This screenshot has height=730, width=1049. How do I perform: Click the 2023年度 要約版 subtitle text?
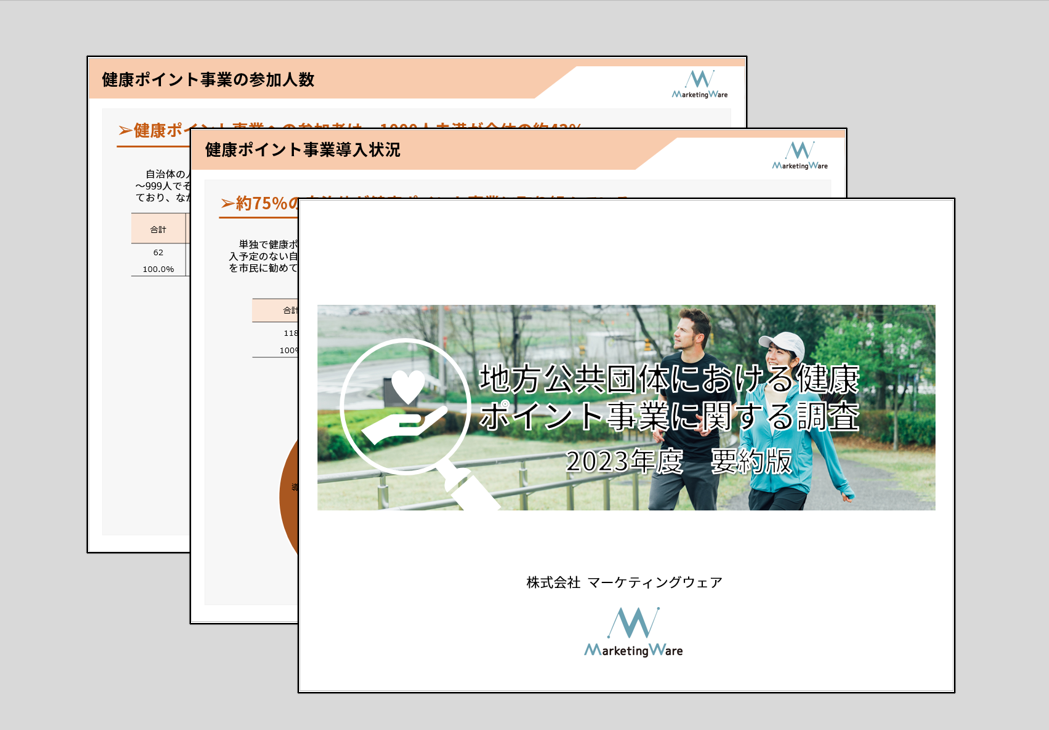[x=678, y=461]
